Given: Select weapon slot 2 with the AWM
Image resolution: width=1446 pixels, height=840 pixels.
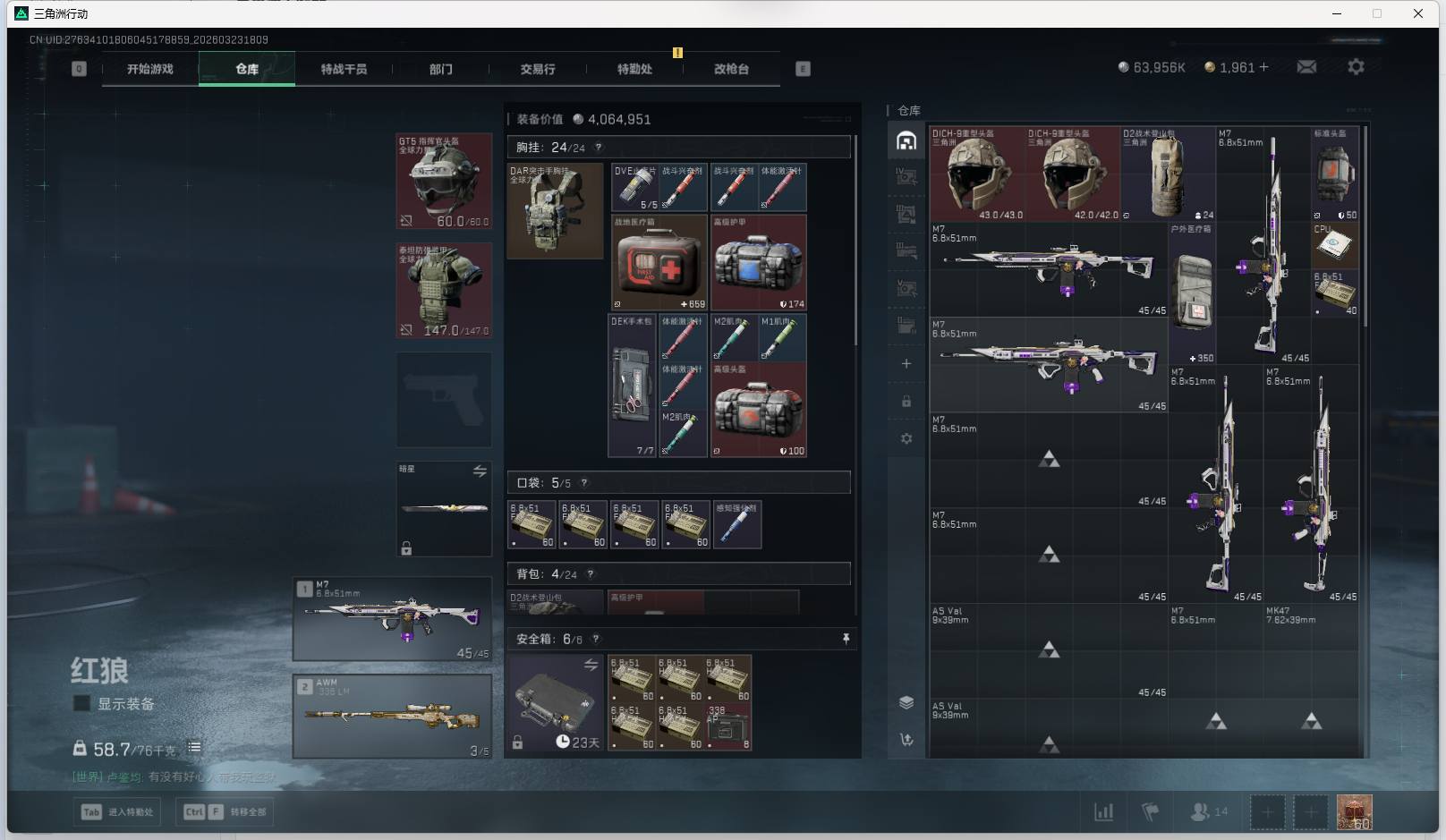Looking at the screenshot, I should (393, 717).
